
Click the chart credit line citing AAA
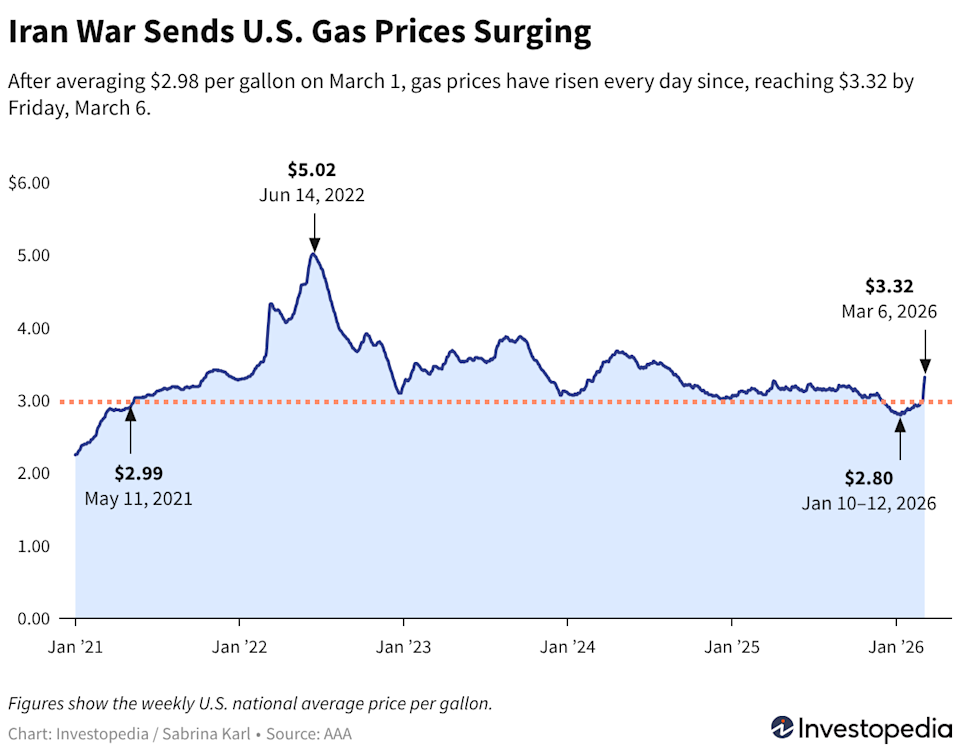click(x=180, y=733)
